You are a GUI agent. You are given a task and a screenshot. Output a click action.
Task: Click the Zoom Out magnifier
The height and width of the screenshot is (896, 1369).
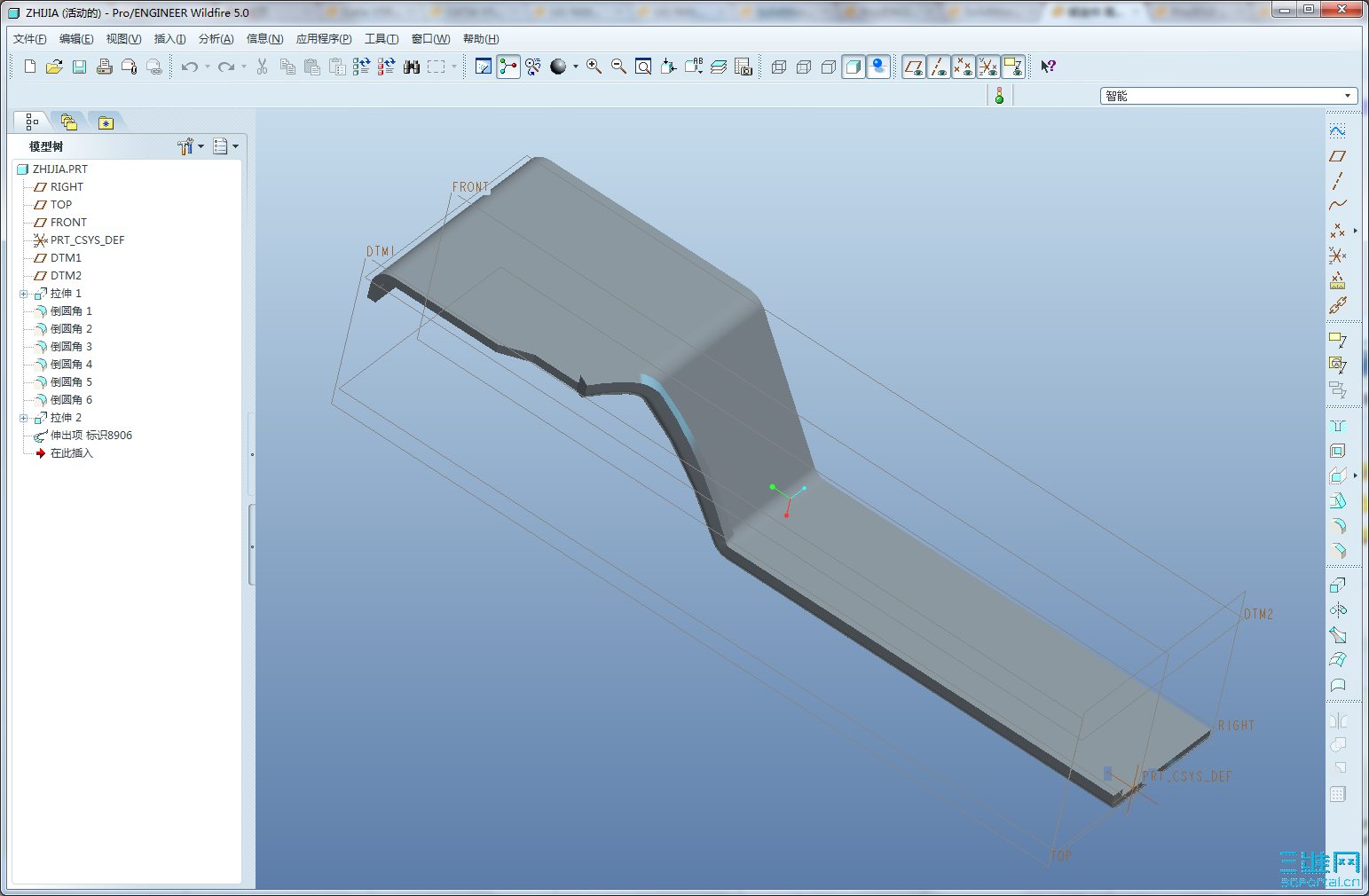pyautogui.click(x=619, y=67)
